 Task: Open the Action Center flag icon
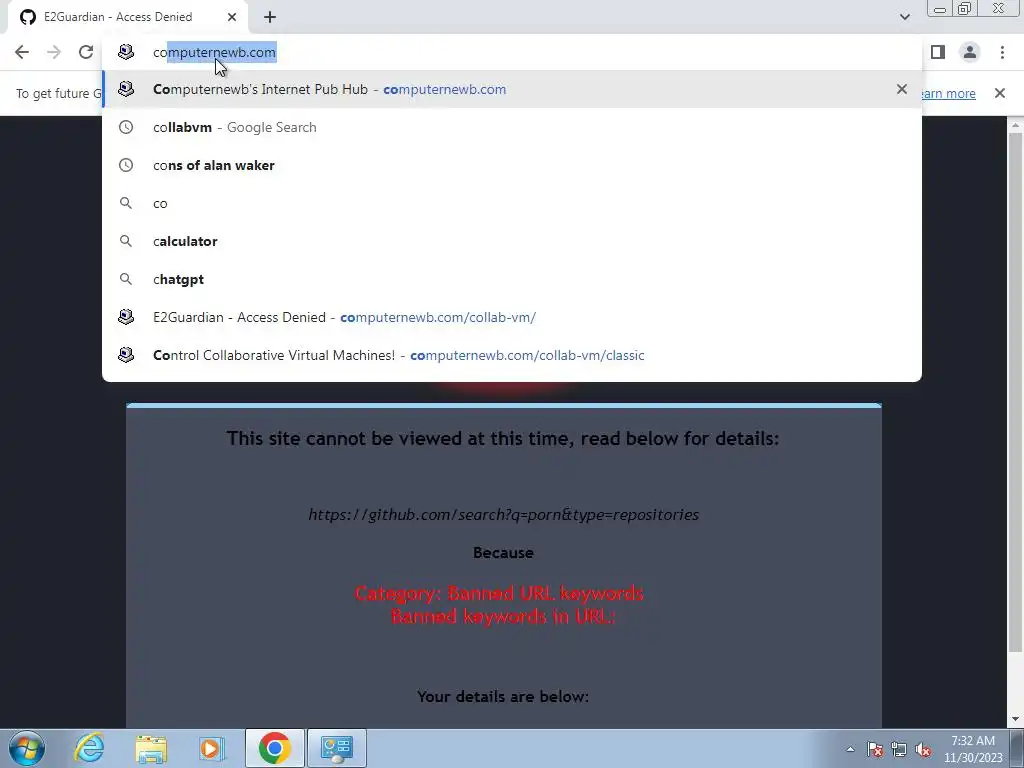[875, 750]
